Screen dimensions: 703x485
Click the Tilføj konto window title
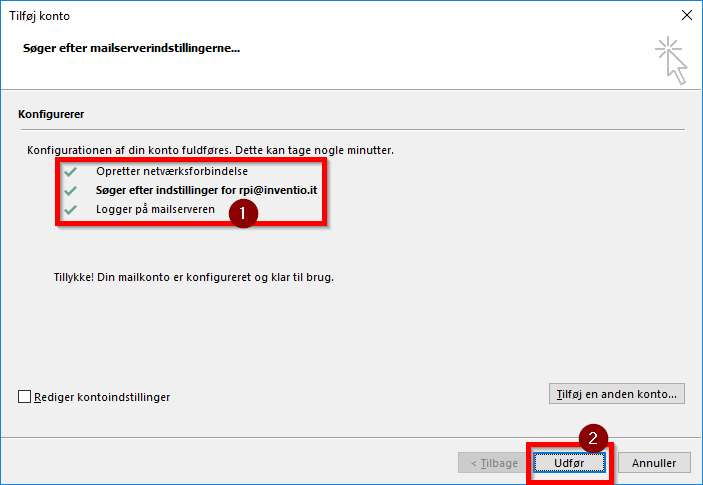[39, 16]
